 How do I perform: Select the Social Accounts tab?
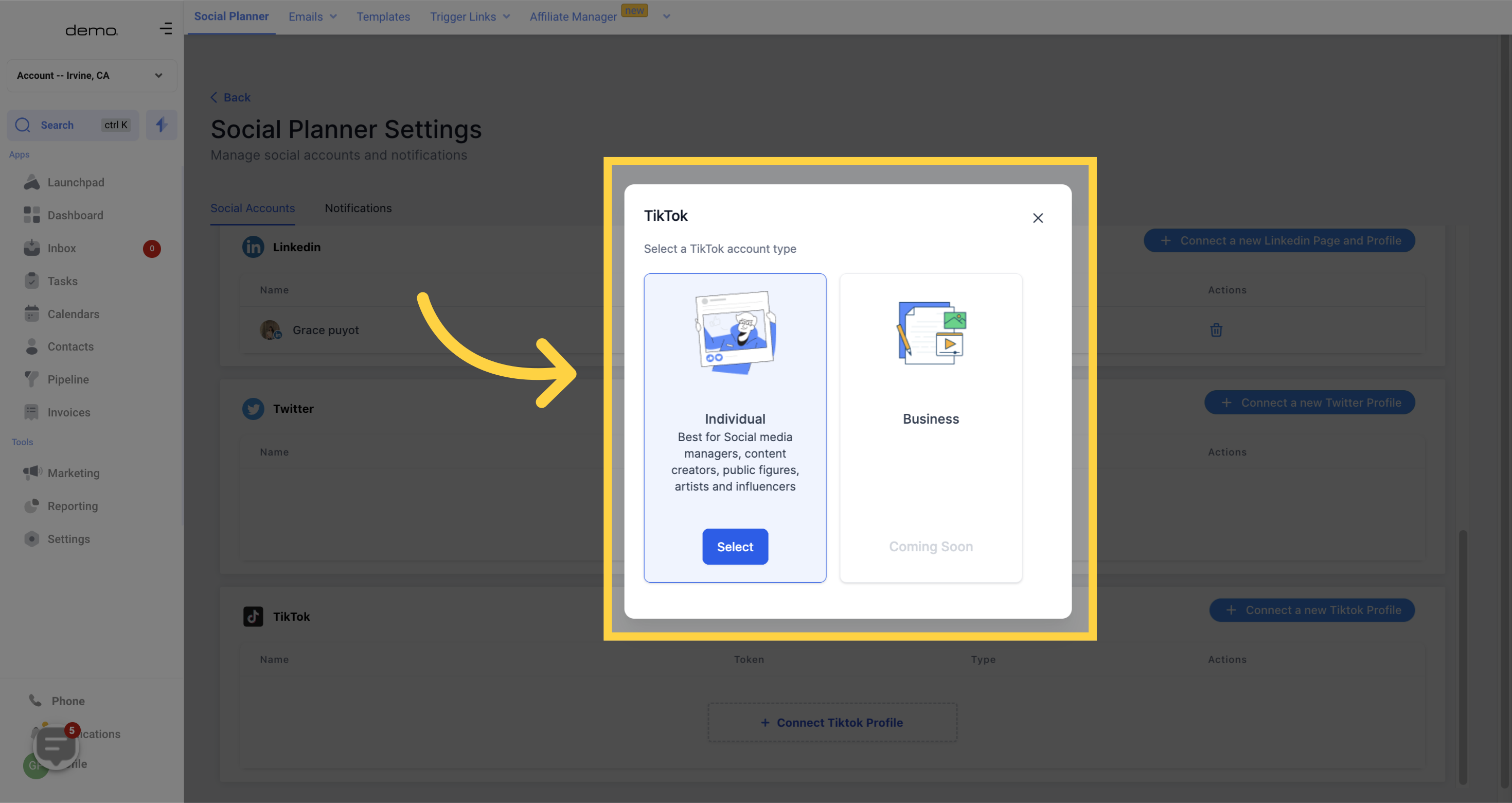pyautogui.click(x=253, y=208)
